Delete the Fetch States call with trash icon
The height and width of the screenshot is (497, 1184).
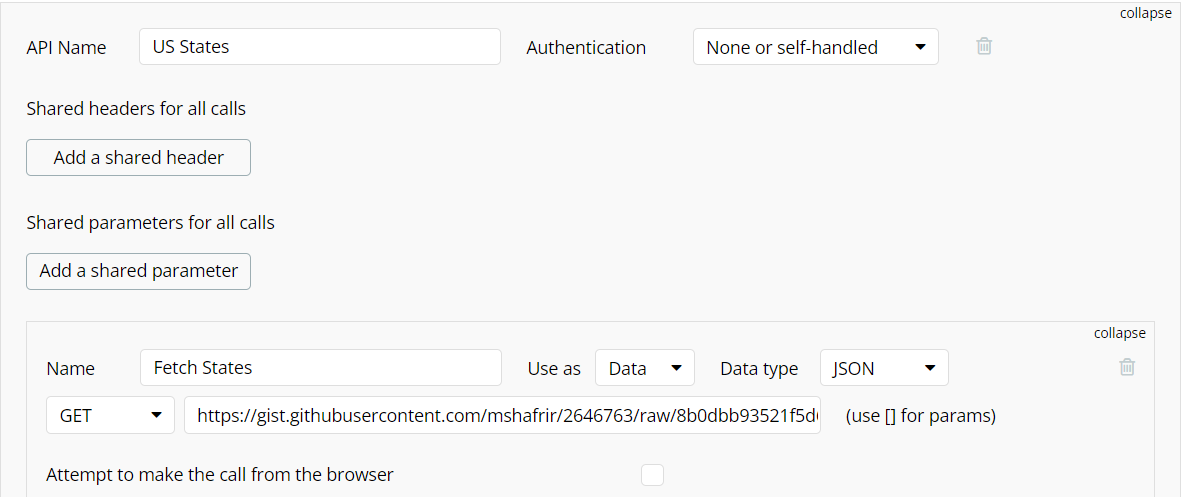click(x=1127, y=367)
